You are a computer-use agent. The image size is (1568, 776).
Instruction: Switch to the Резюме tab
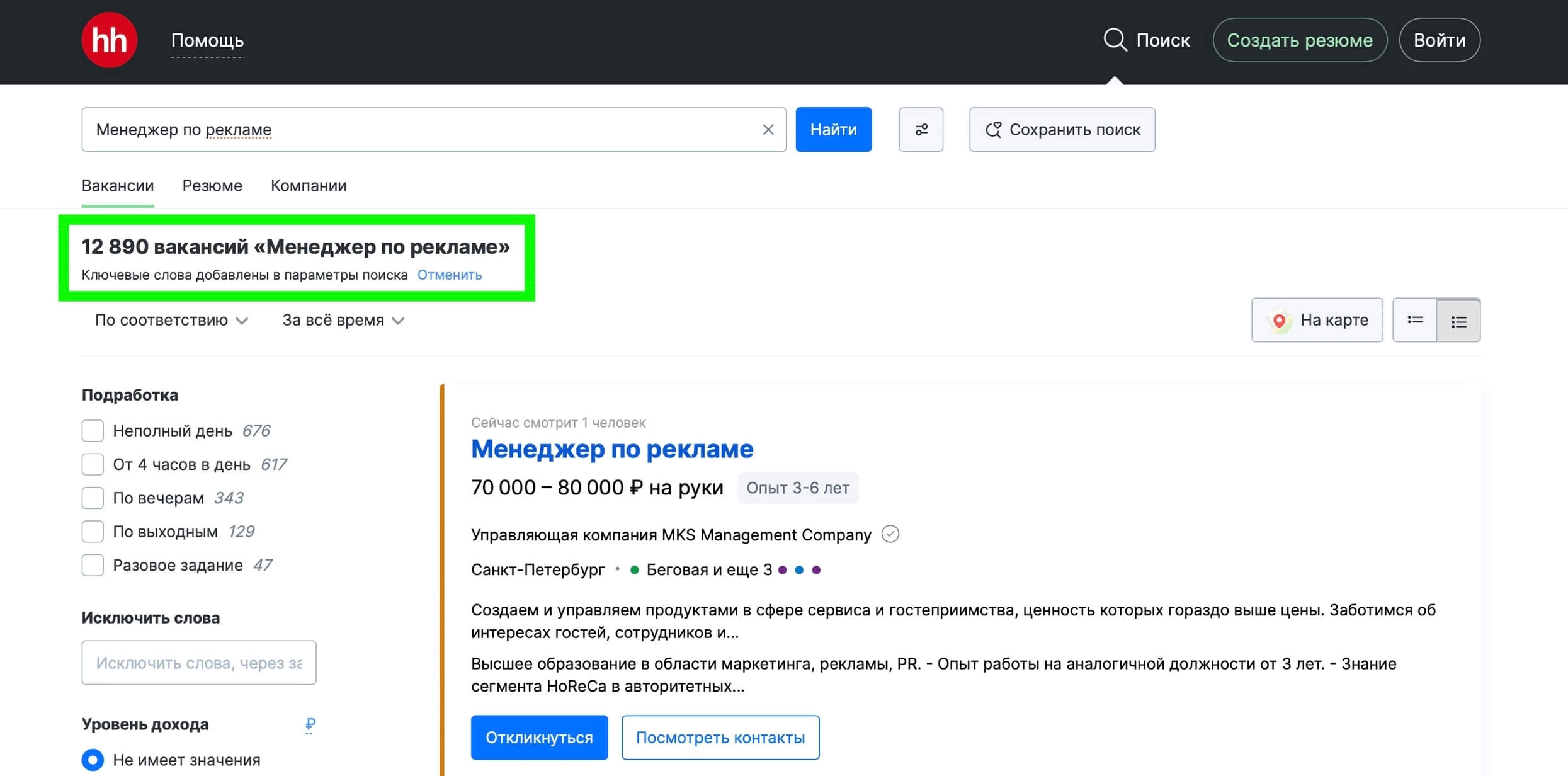click(212, 186)
